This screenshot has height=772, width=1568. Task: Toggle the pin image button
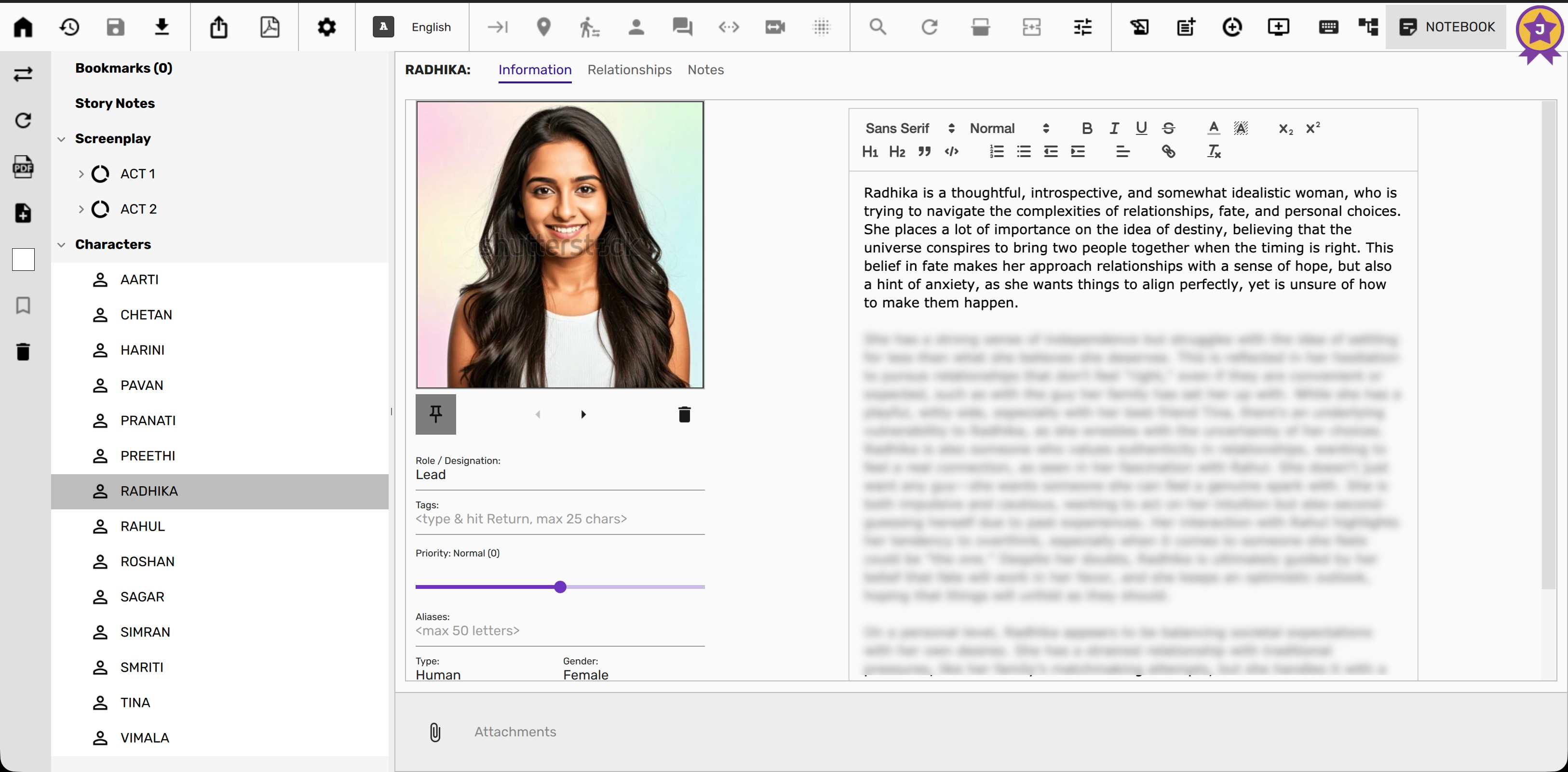436,414
